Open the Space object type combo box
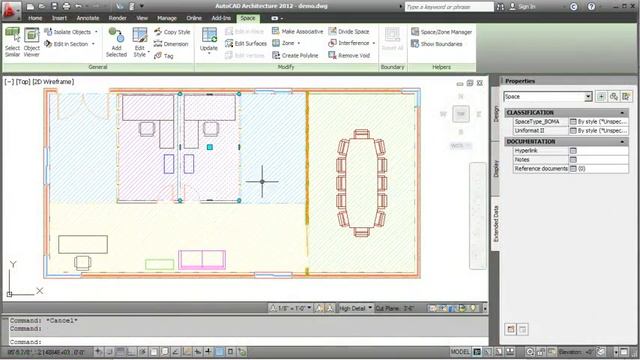Screen dimensions: 640x360 click(x=548, y=97)
